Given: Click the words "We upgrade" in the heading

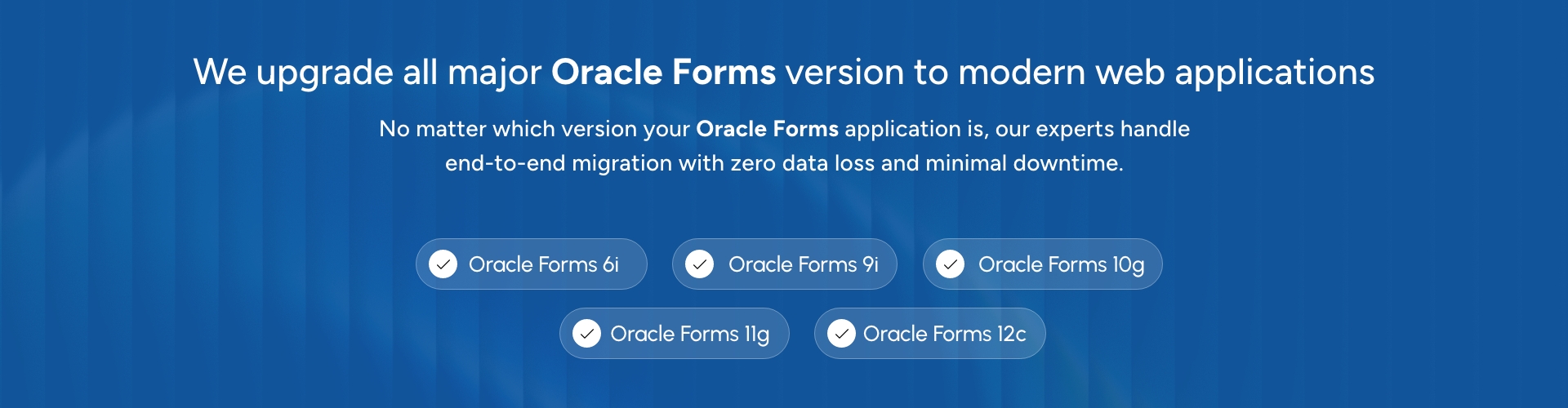Looking at the screenshot, I should coord(292,73).
